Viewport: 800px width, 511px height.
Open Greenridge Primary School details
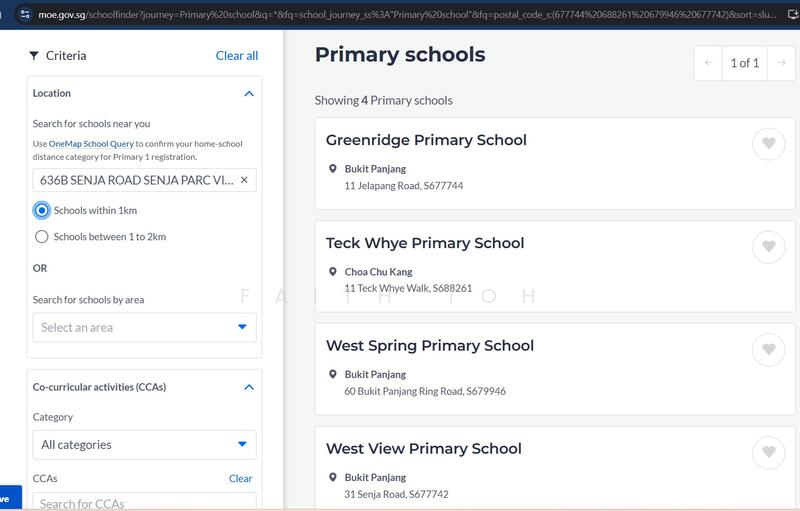(x=426, y=140)
